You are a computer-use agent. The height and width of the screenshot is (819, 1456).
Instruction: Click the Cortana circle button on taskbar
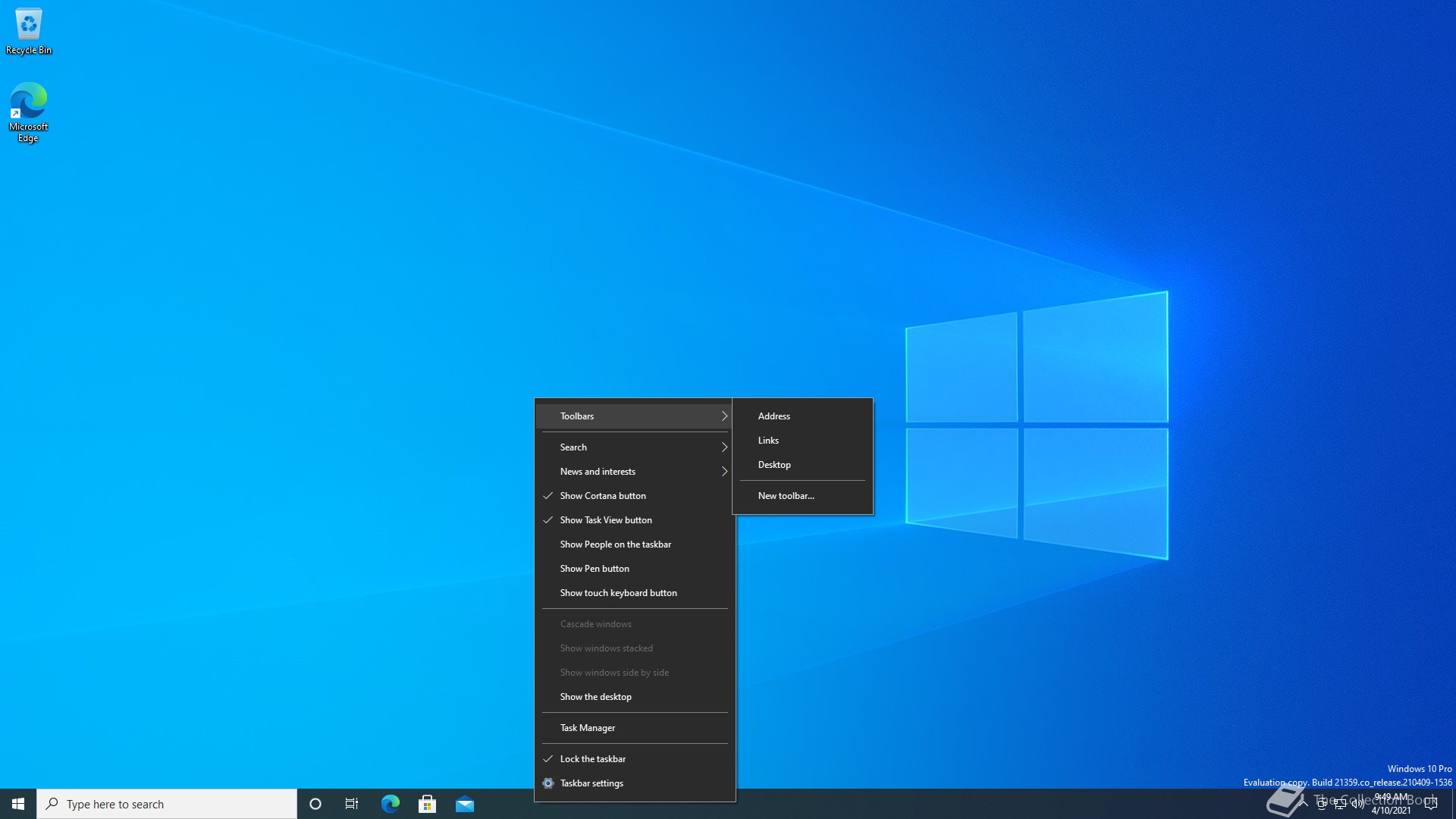pos(315,804)
